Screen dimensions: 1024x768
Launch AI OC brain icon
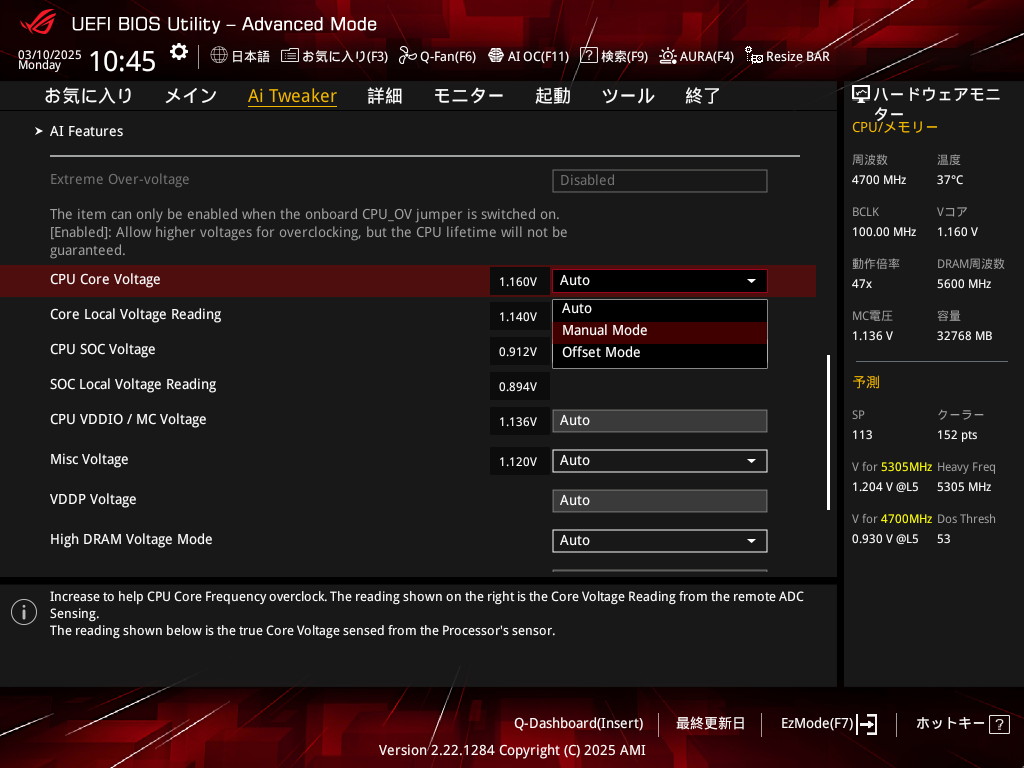[496, 56]
